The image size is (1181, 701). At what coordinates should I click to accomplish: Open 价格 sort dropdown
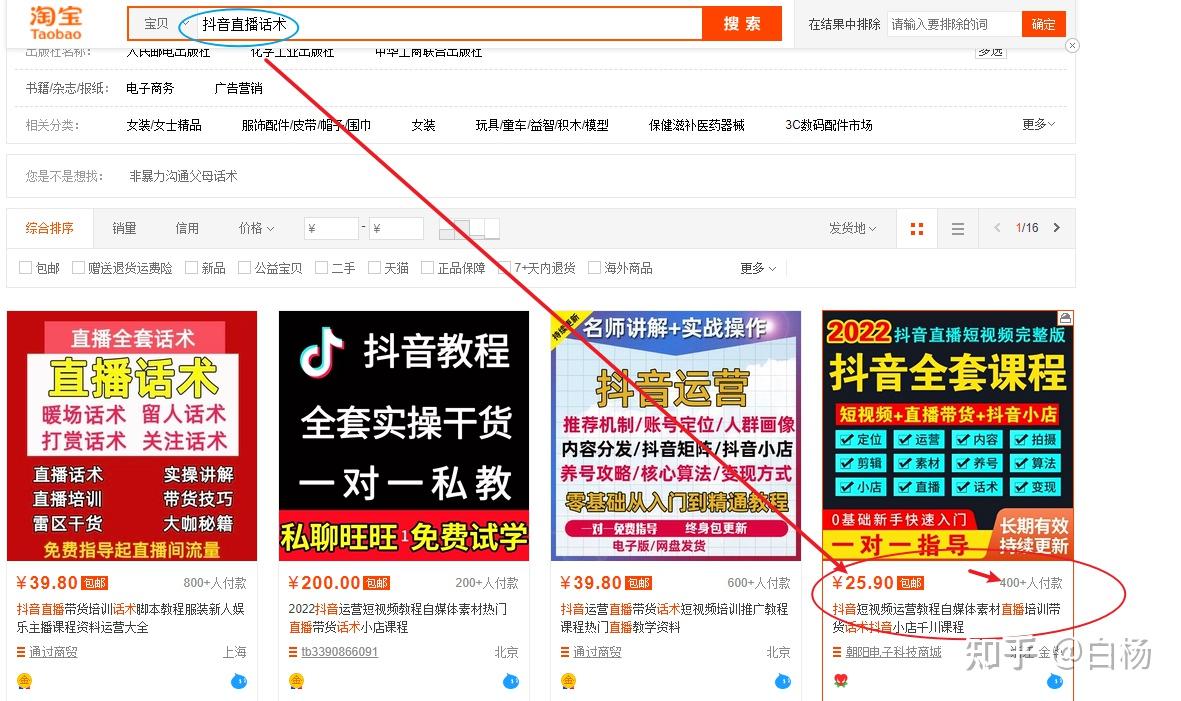point(256,228)
